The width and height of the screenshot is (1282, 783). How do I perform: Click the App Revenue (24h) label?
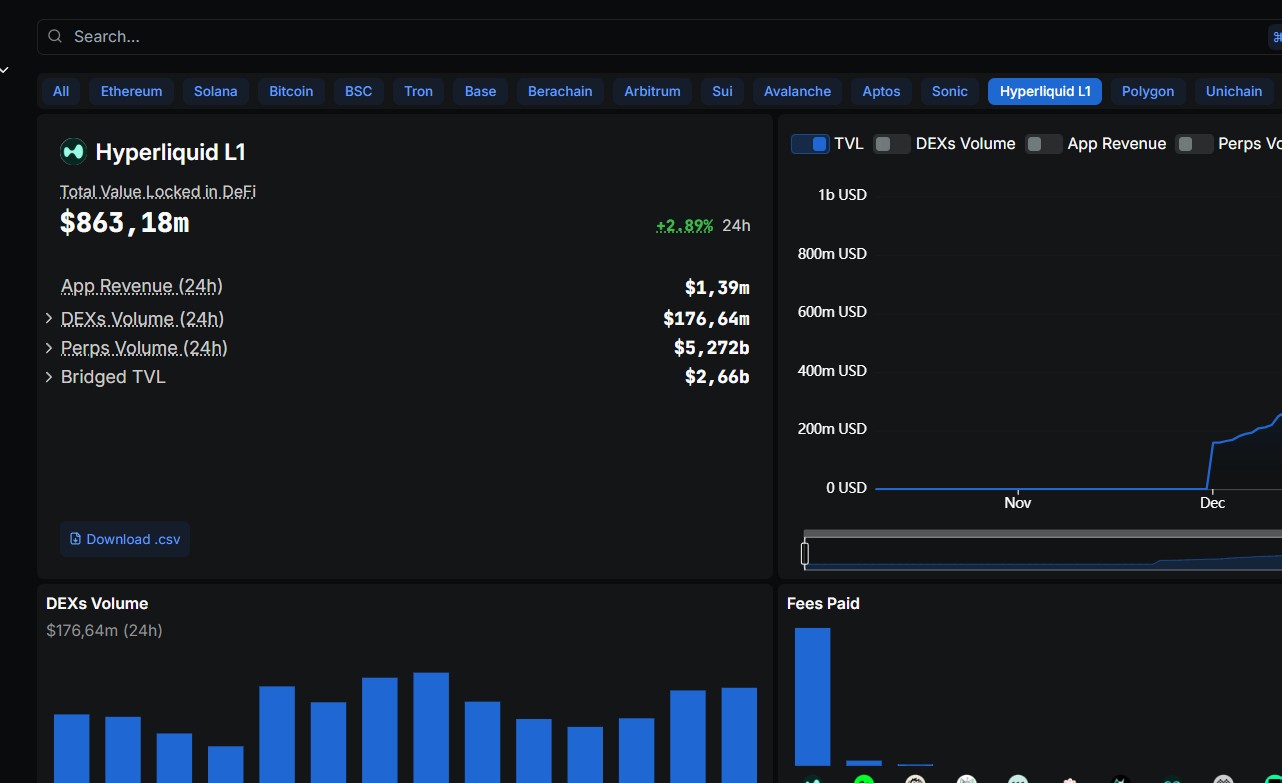pos(142,286)
